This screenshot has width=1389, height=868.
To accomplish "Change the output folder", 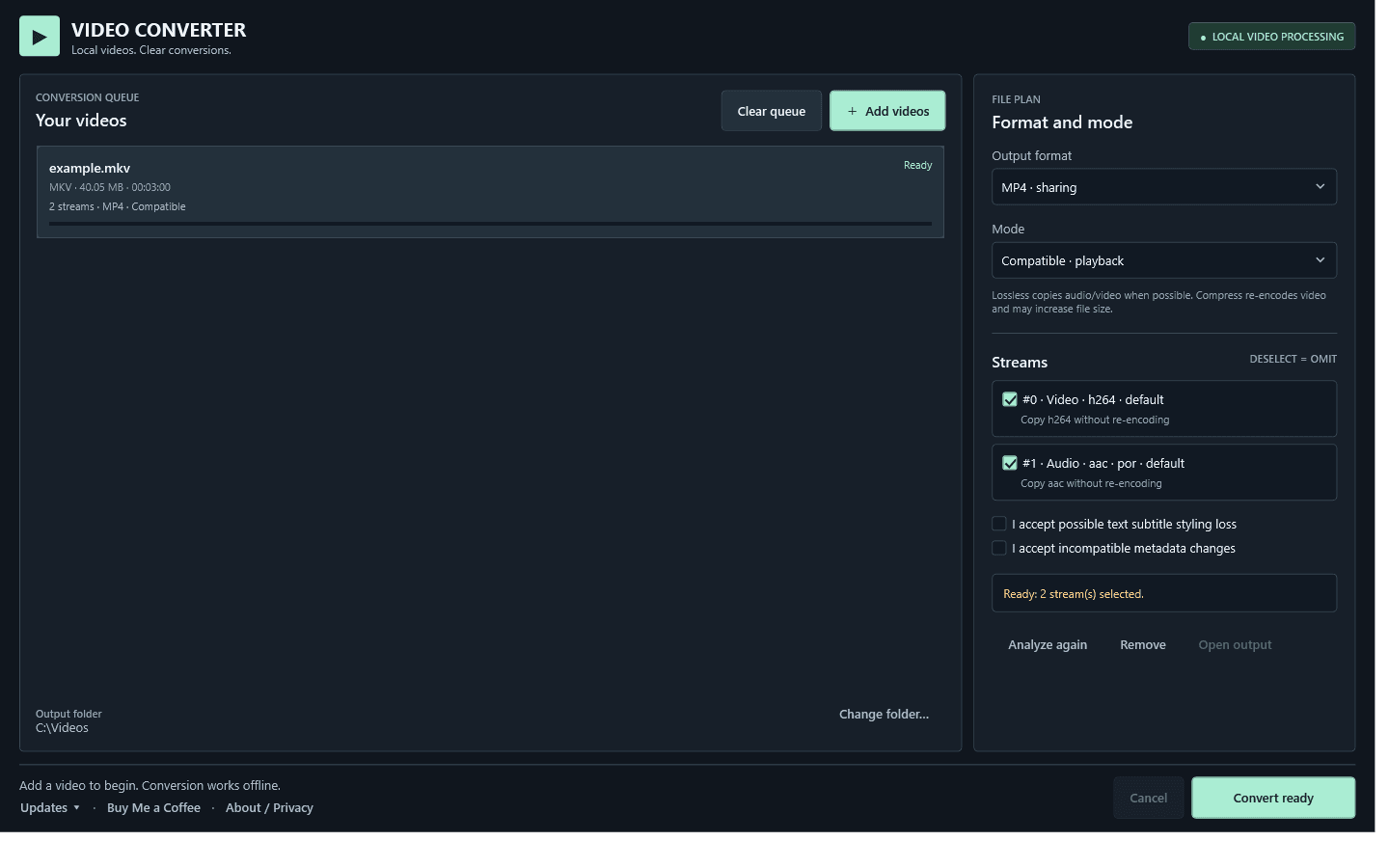I will coord(884,714).
